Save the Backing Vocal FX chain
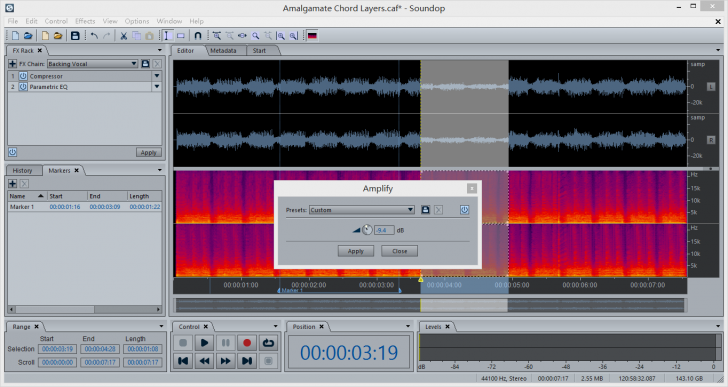The image size is (728, 387). pos(145,64)
